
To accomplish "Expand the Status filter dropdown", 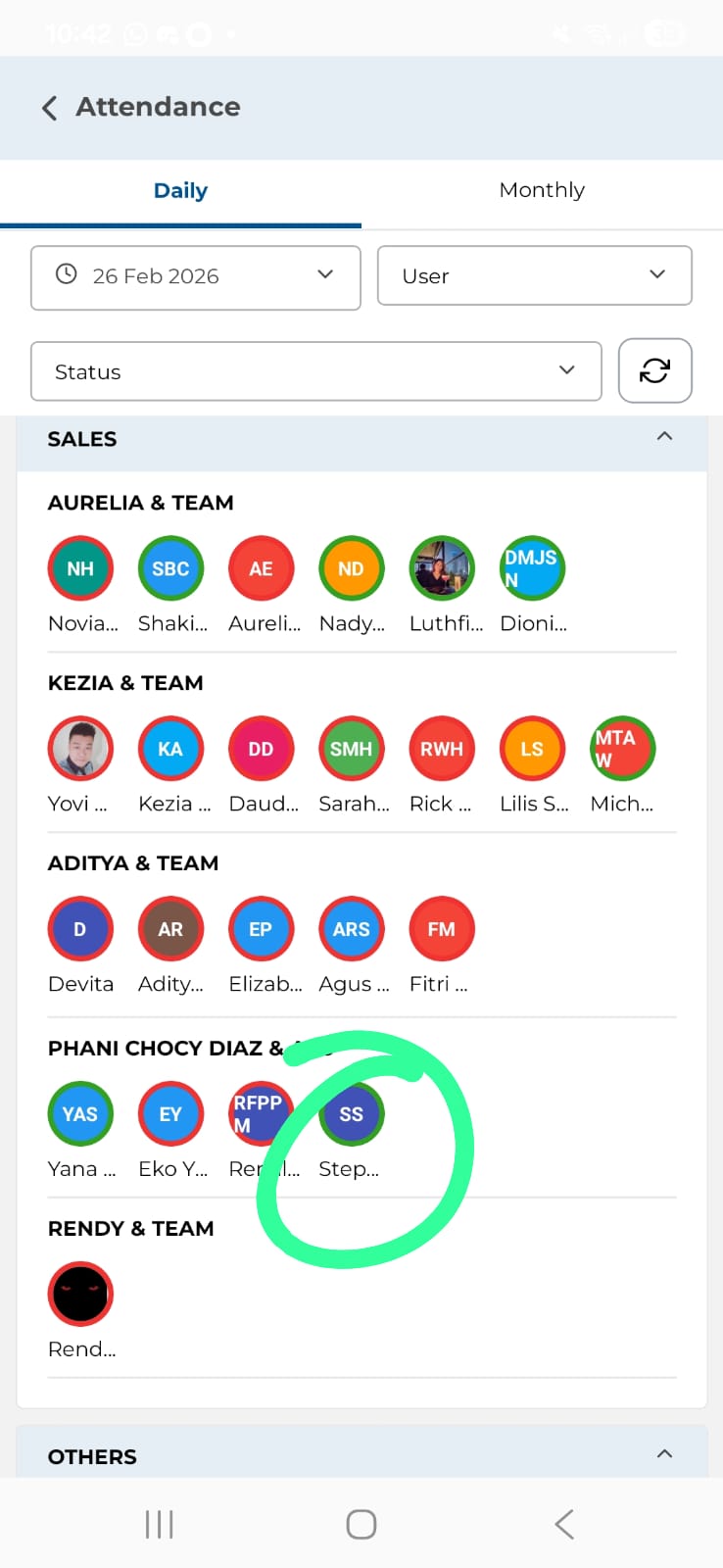I will point(315,371).
